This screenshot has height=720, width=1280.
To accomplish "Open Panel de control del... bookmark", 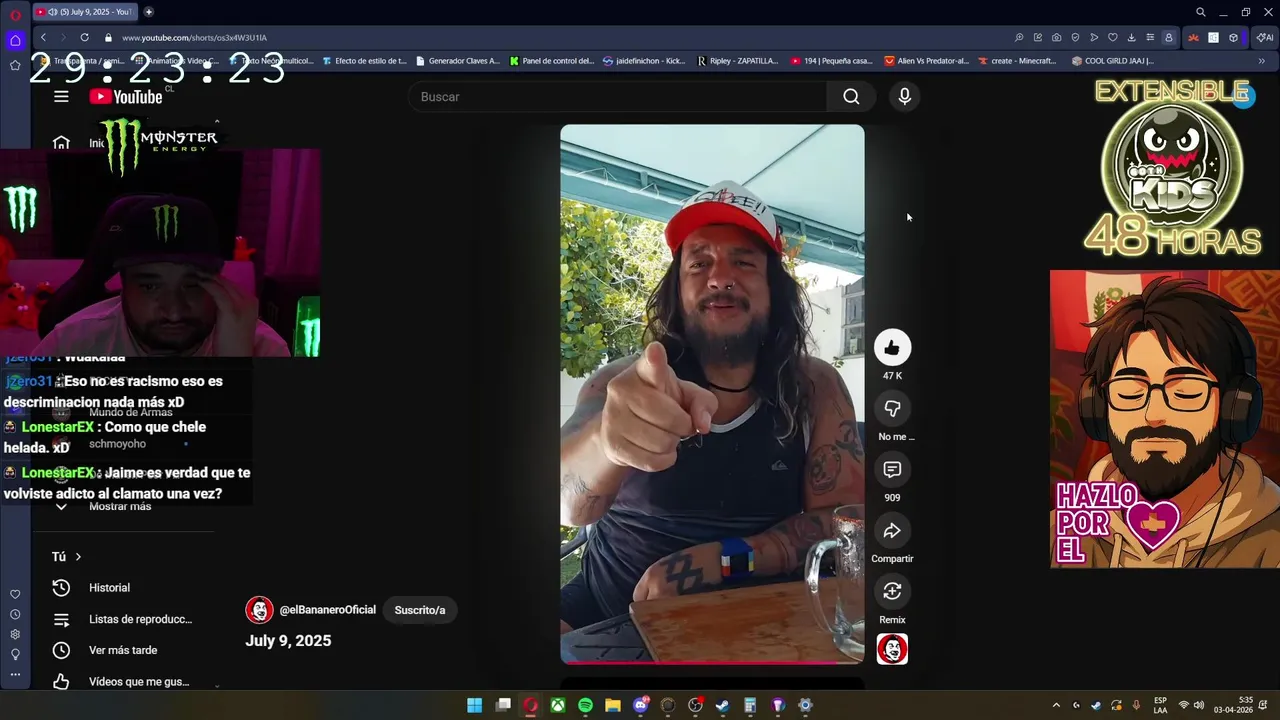I will [x=552, y=61].
